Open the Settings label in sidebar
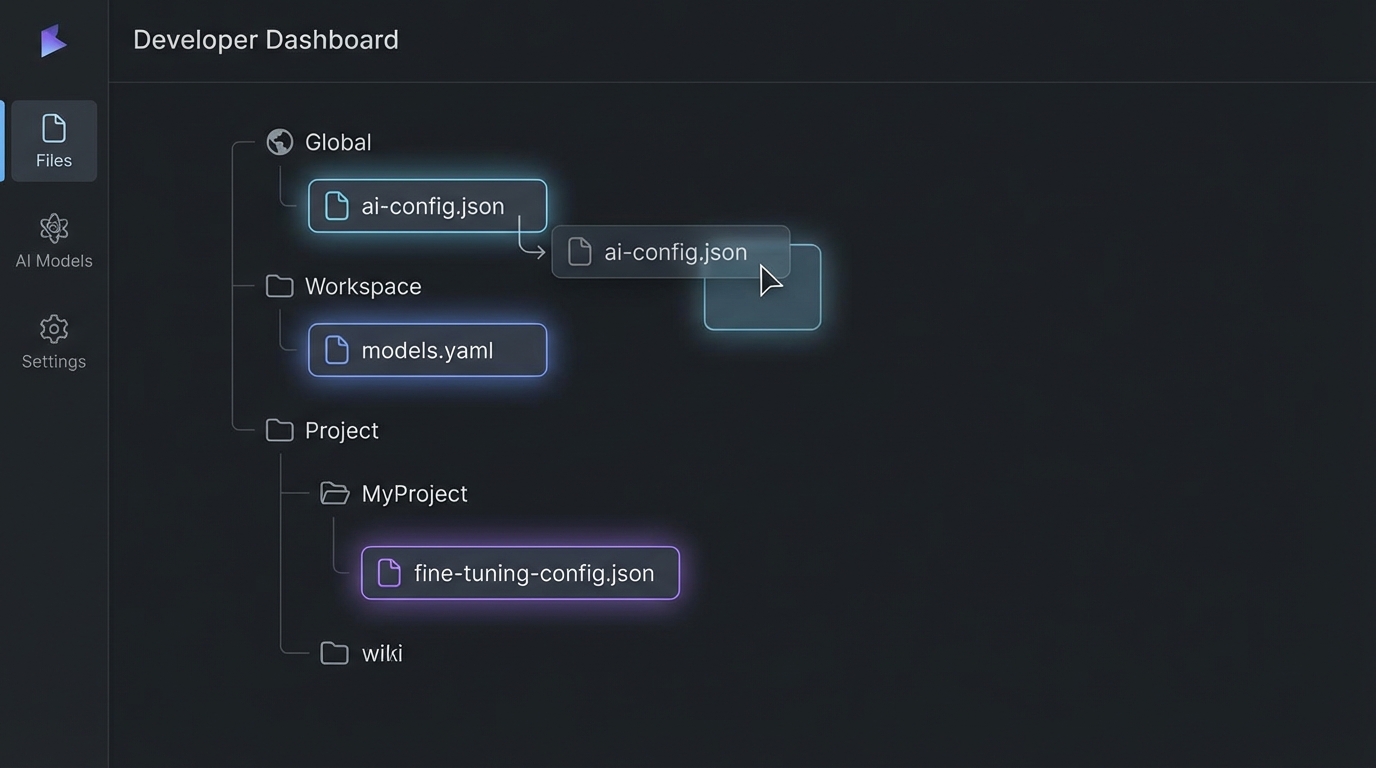The width and height of the screenshot is (1376, 768). click(x=54, y=361)
